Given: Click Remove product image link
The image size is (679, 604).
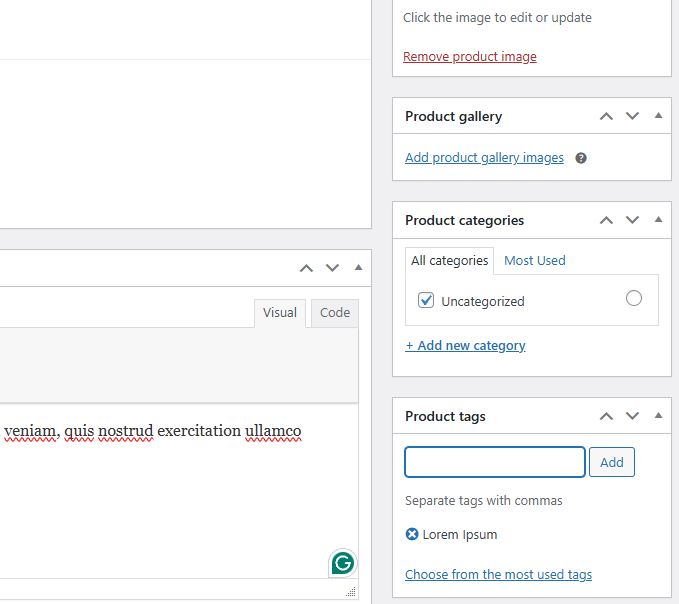Looking at the screenshot, I should coord(469,57).
